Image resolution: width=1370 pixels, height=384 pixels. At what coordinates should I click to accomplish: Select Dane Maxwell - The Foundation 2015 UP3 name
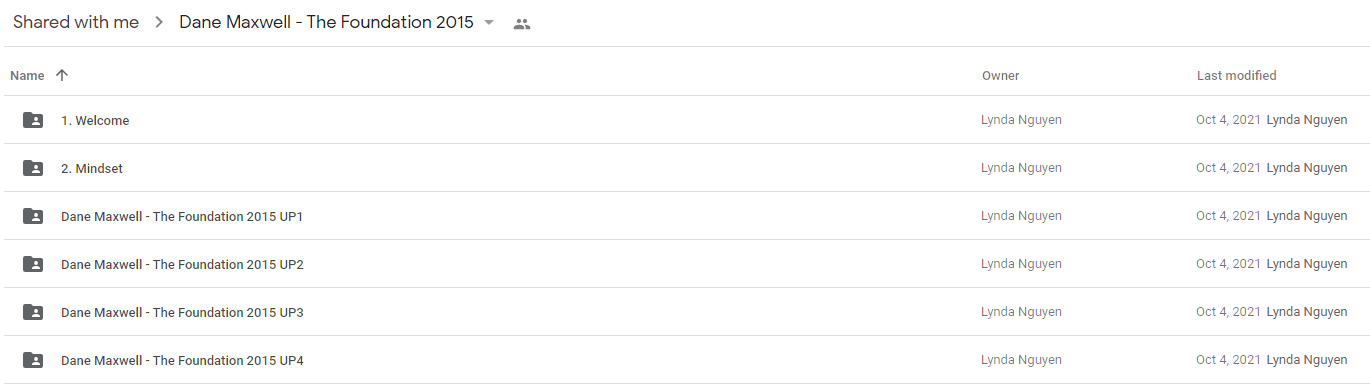tap(182, 313)
